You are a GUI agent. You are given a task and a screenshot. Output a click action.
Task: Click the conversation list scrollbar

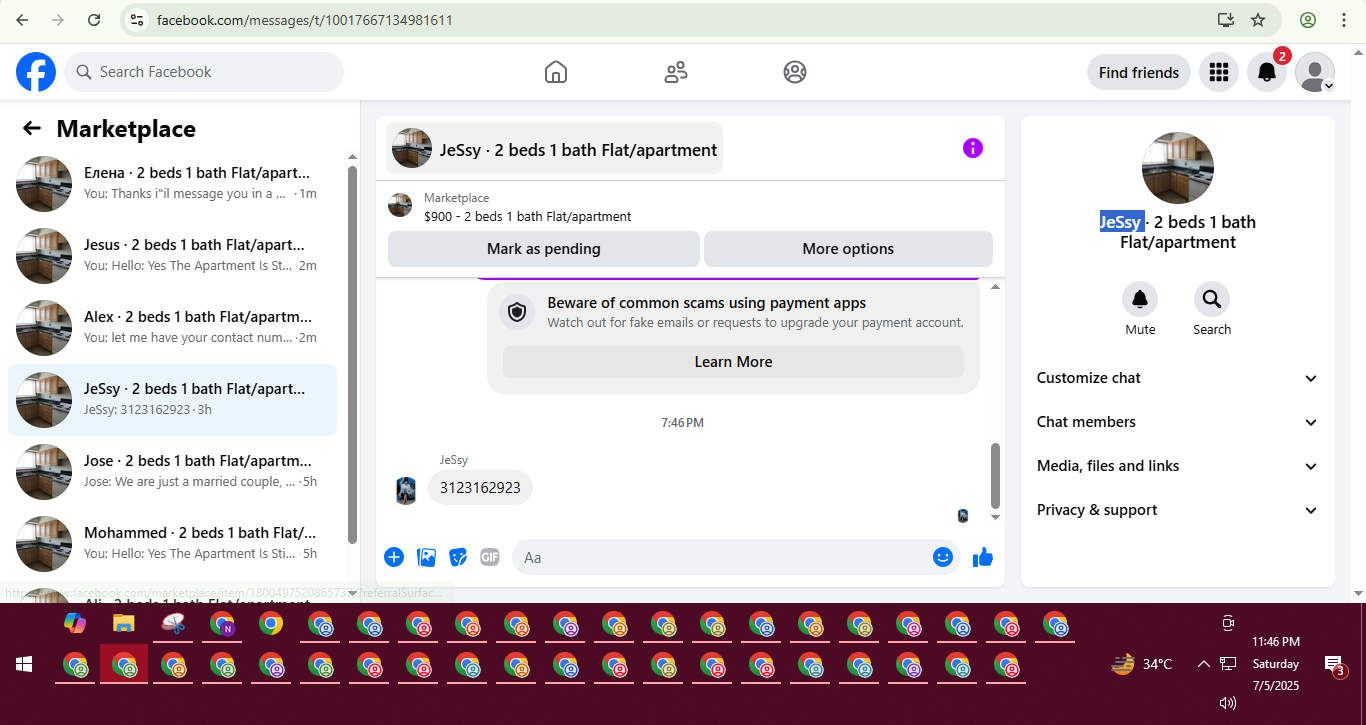tap(352, 354)
